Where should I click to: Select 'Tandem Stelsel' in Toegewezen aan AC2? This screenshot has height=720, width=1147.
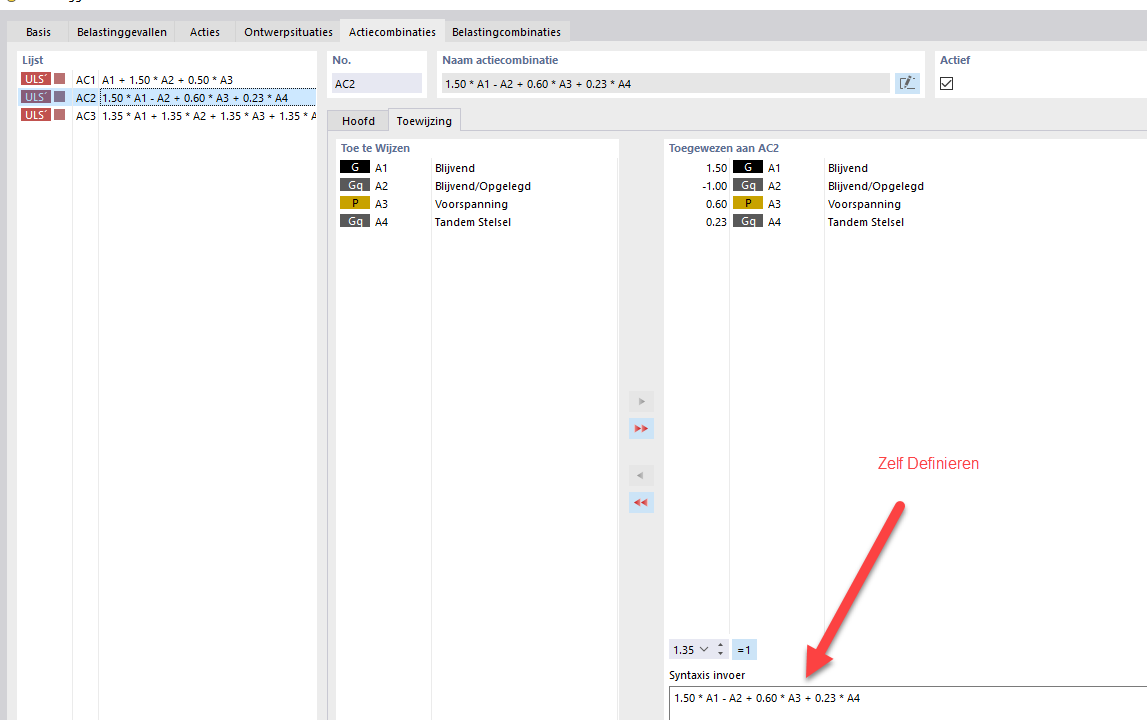coord(865,222)
